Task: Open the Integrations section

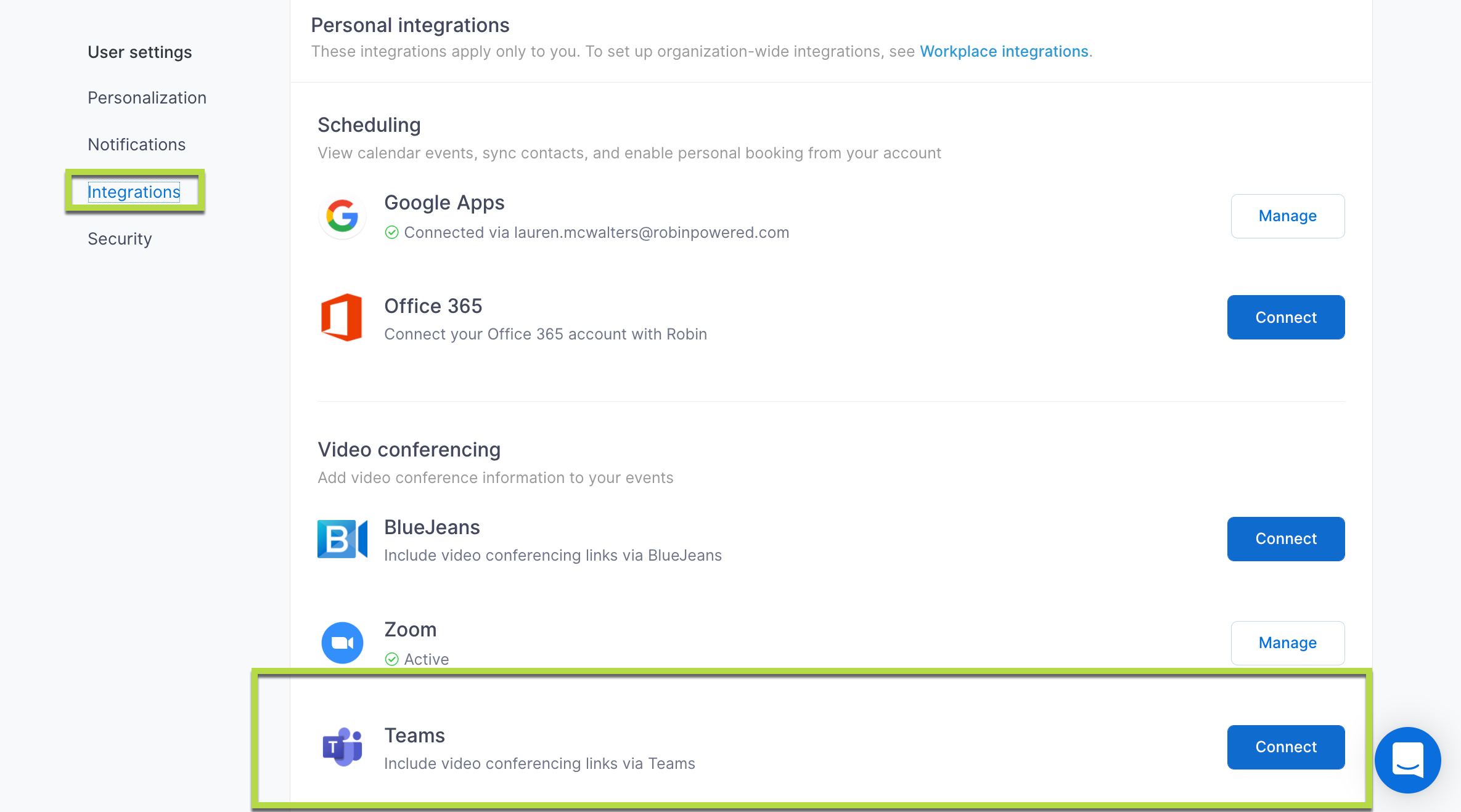Action: (x=134, y=192)
